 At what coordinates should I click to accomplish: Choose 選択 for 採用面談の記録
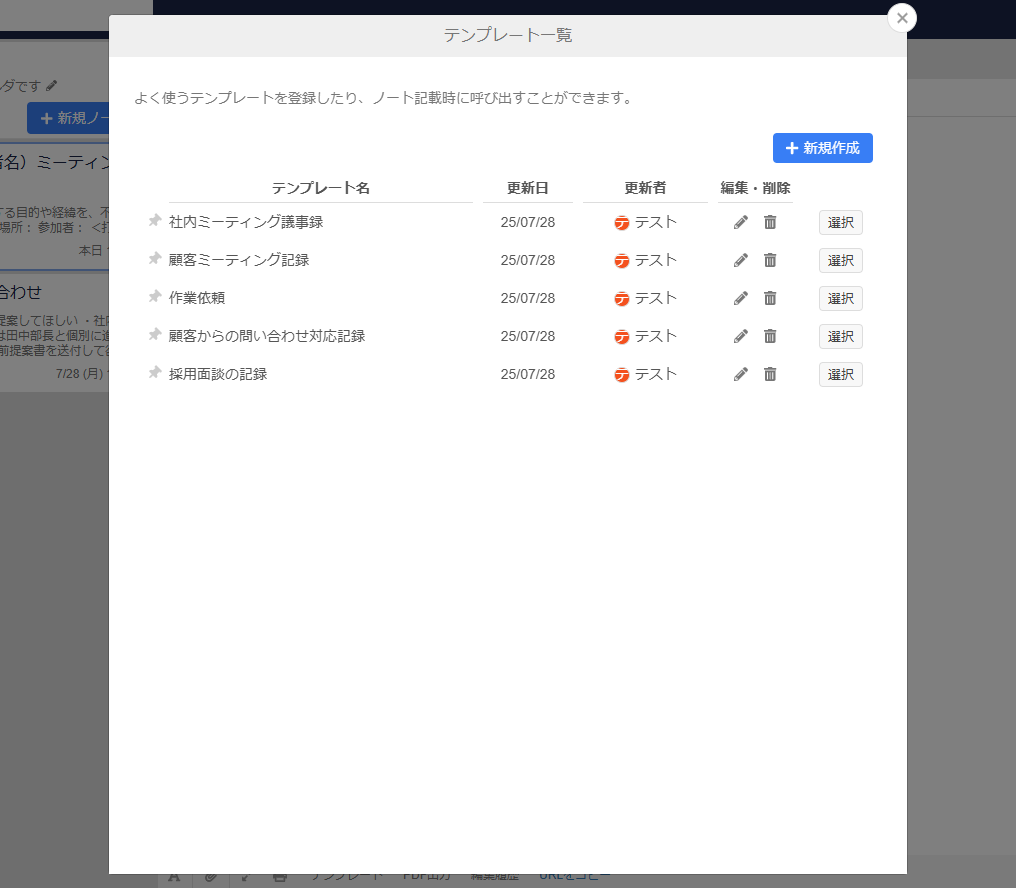coord(840,374)
